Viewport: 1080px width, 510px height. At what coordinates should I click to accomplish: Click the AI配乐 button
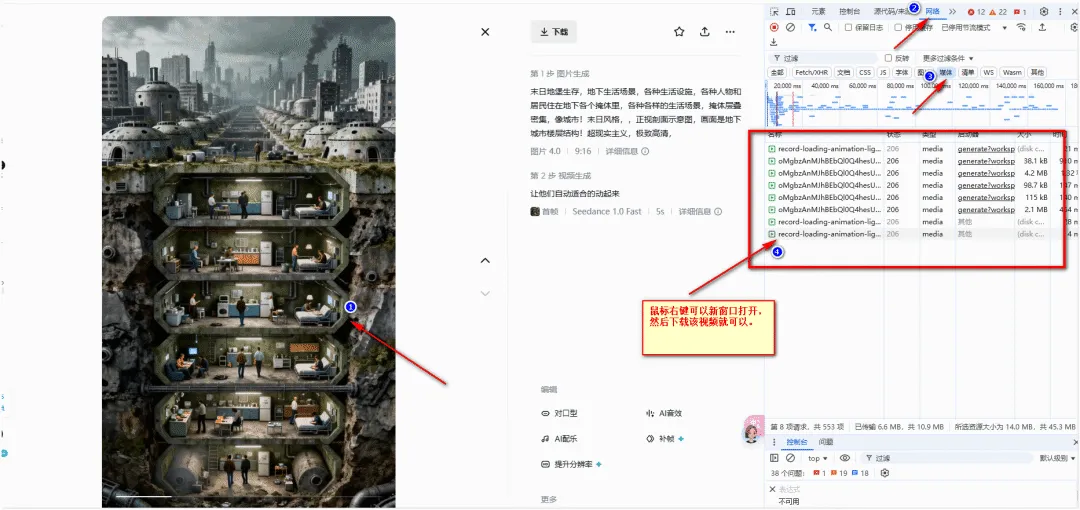point(559,439)
